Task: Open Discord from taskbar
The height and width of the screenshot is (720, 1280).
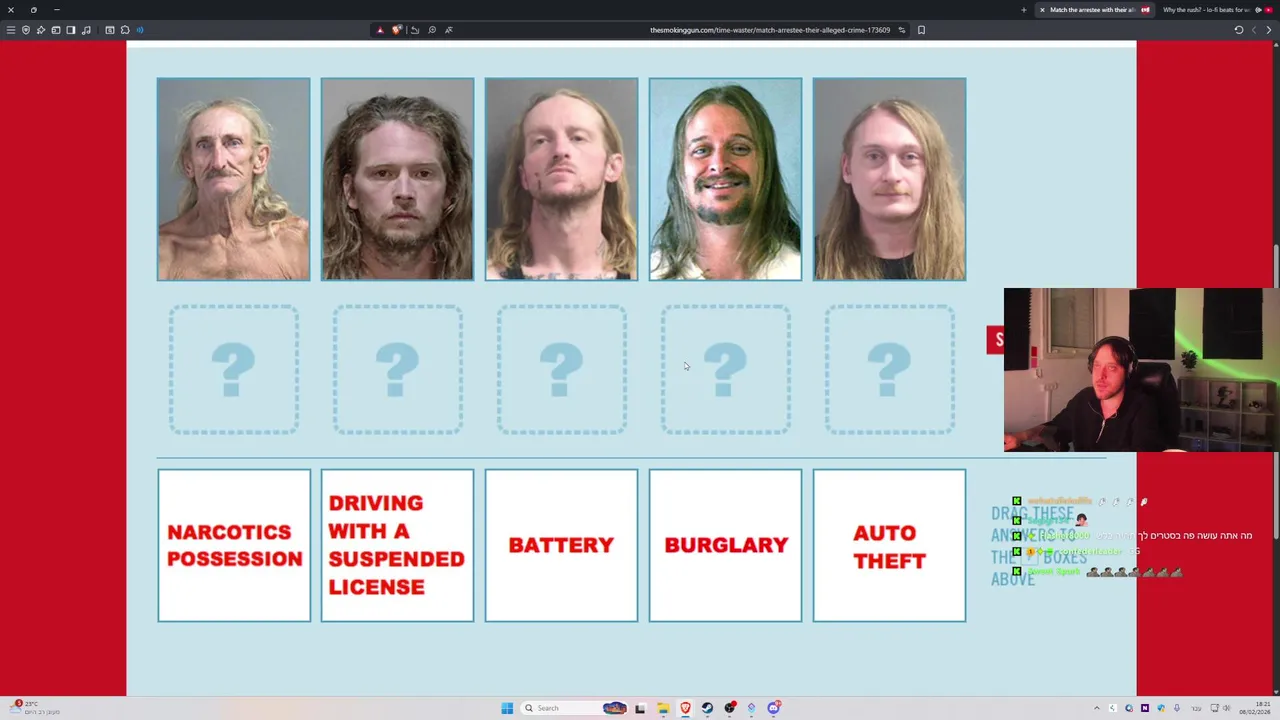Action: tap(773, 708)
